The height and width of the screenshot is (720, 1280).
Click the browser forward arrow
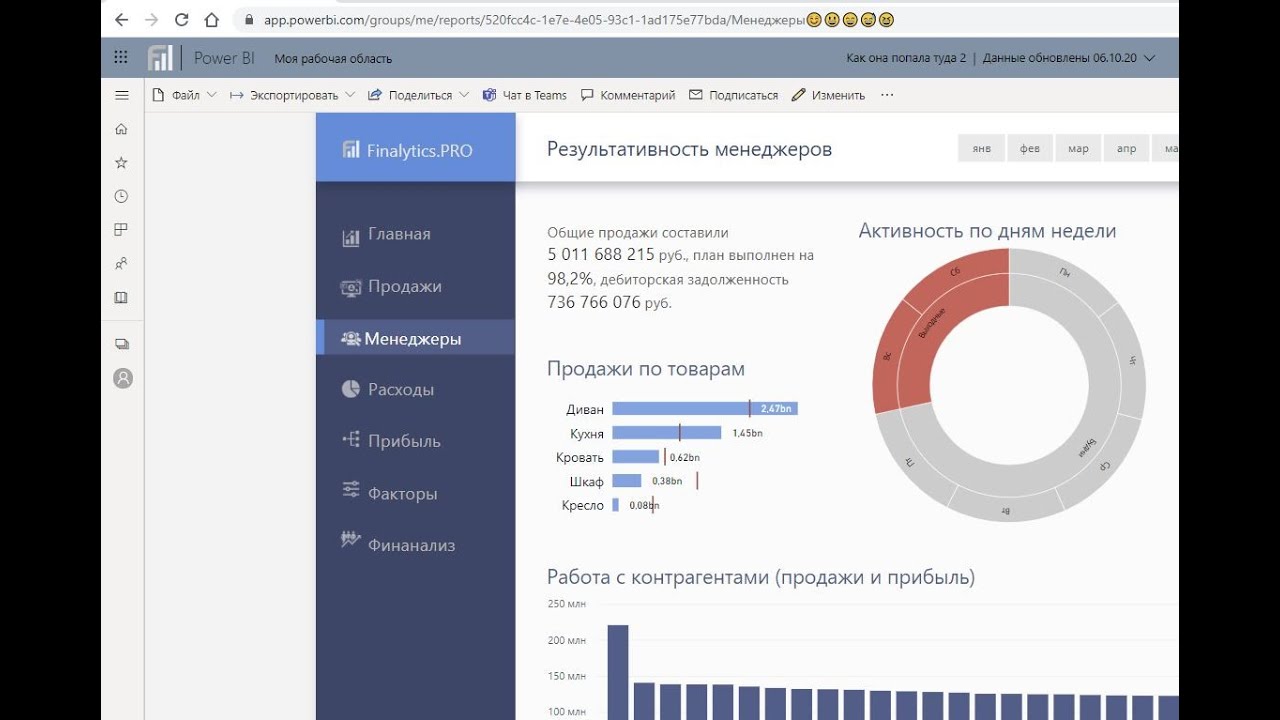click(151, 19)
